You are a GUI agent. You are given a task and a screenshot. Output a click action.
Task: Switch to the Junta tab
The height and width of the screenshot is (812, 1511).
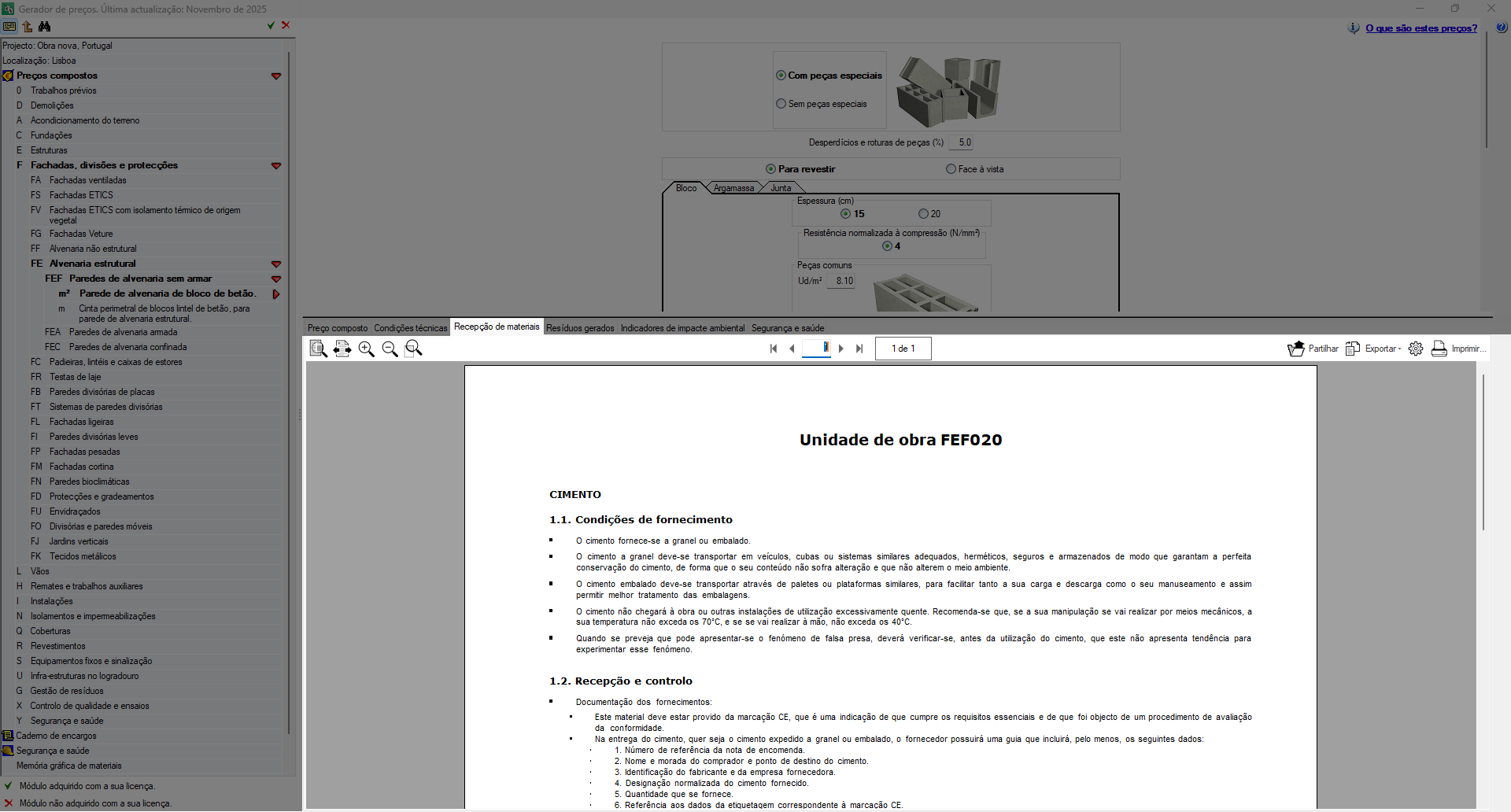[x=781, y=188]
